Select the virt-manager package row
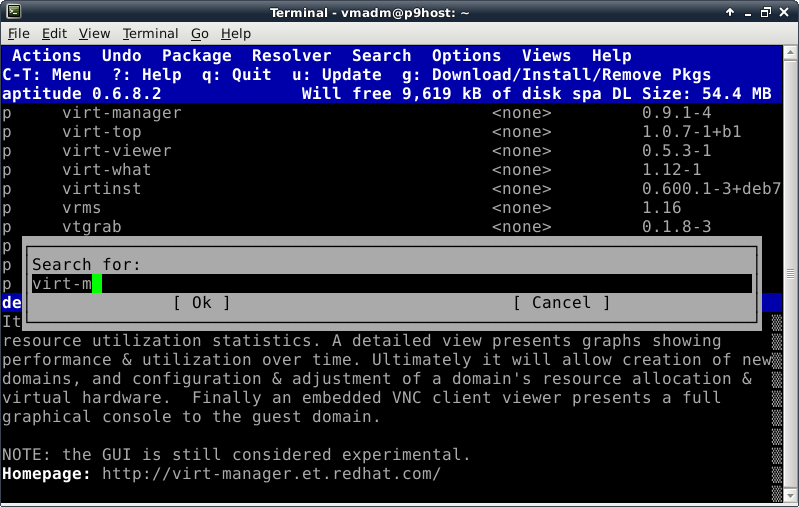The width and height of the screenshot is (799, 507). [121, 113]
